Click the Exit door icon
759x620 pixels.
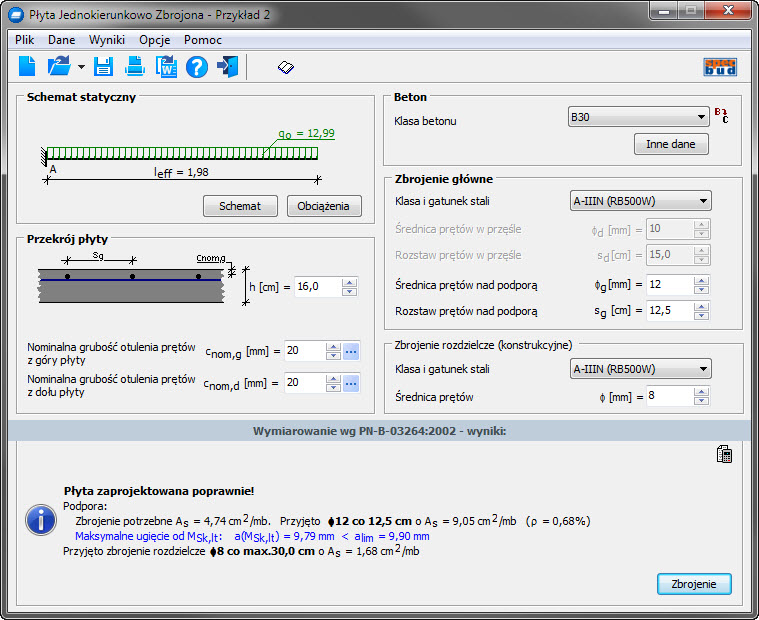click(228, 68)
